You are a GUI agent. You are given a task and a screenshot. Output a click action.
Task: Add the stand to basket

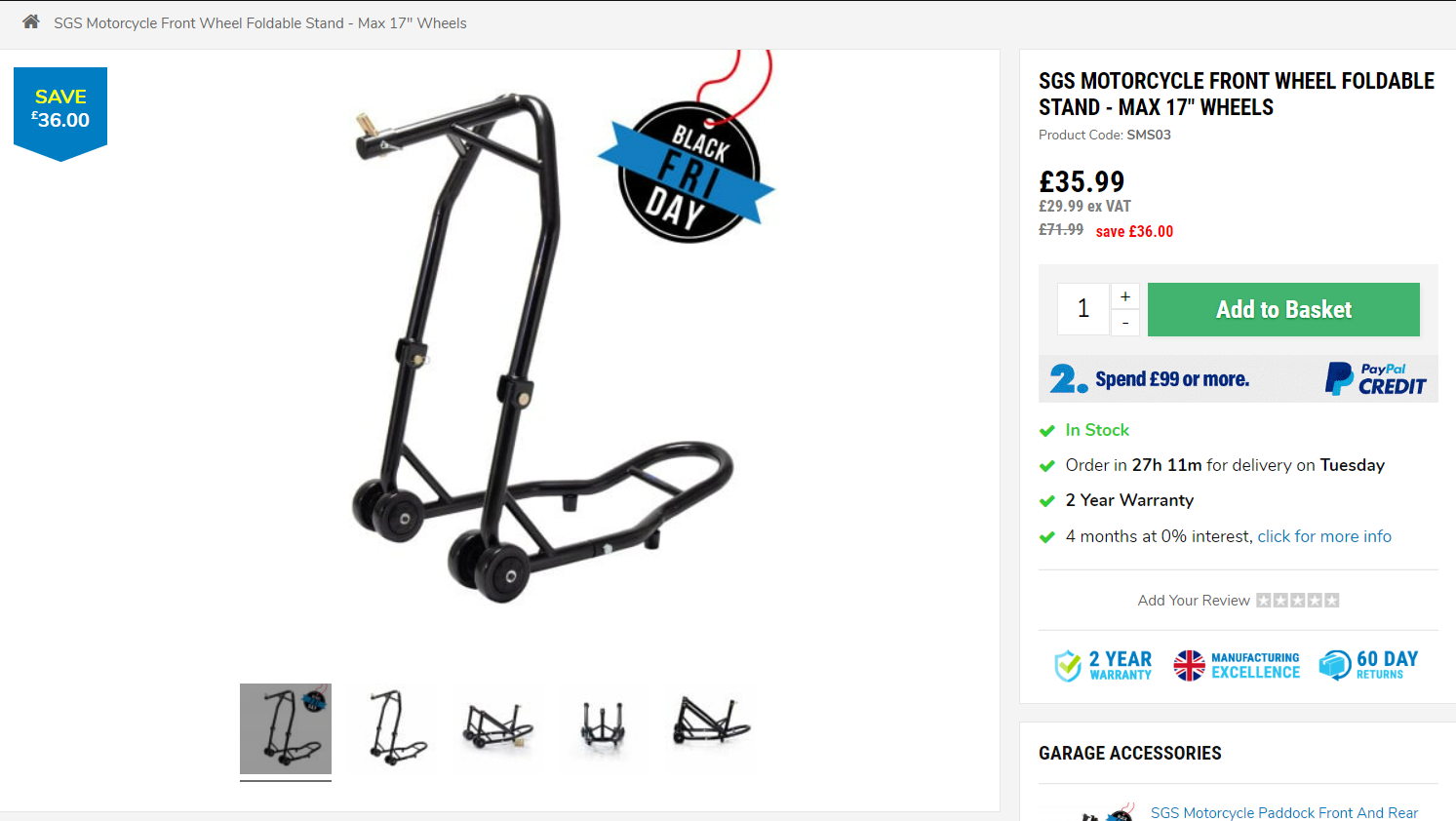click(x=1283, y=309)
